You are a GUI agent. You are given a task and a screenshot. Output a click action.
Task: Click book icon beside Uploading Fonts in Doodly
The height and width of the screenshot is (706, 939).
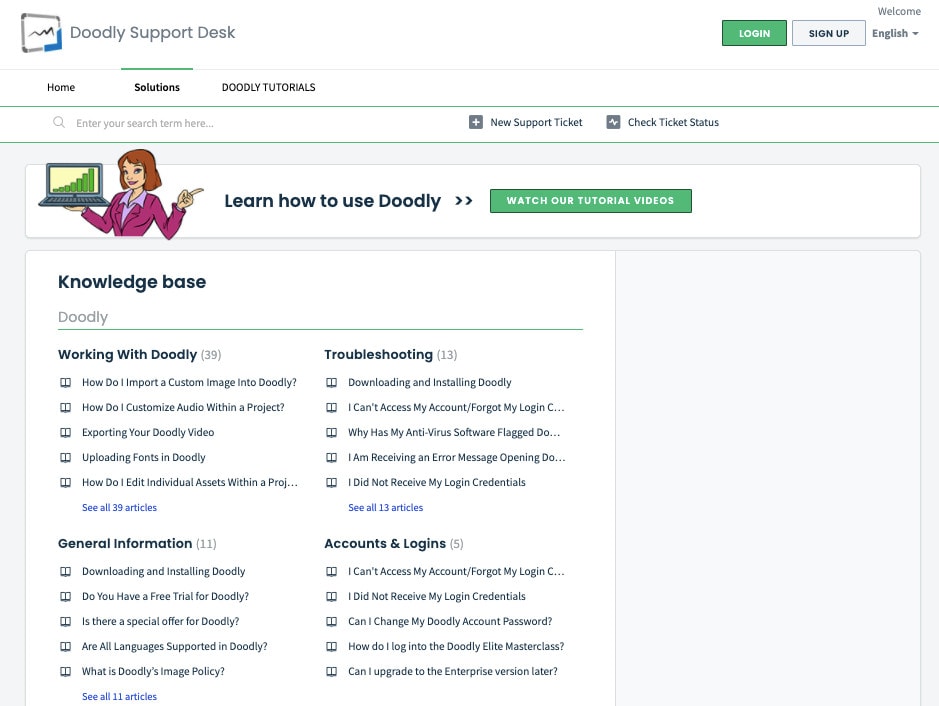pos(65,457)
